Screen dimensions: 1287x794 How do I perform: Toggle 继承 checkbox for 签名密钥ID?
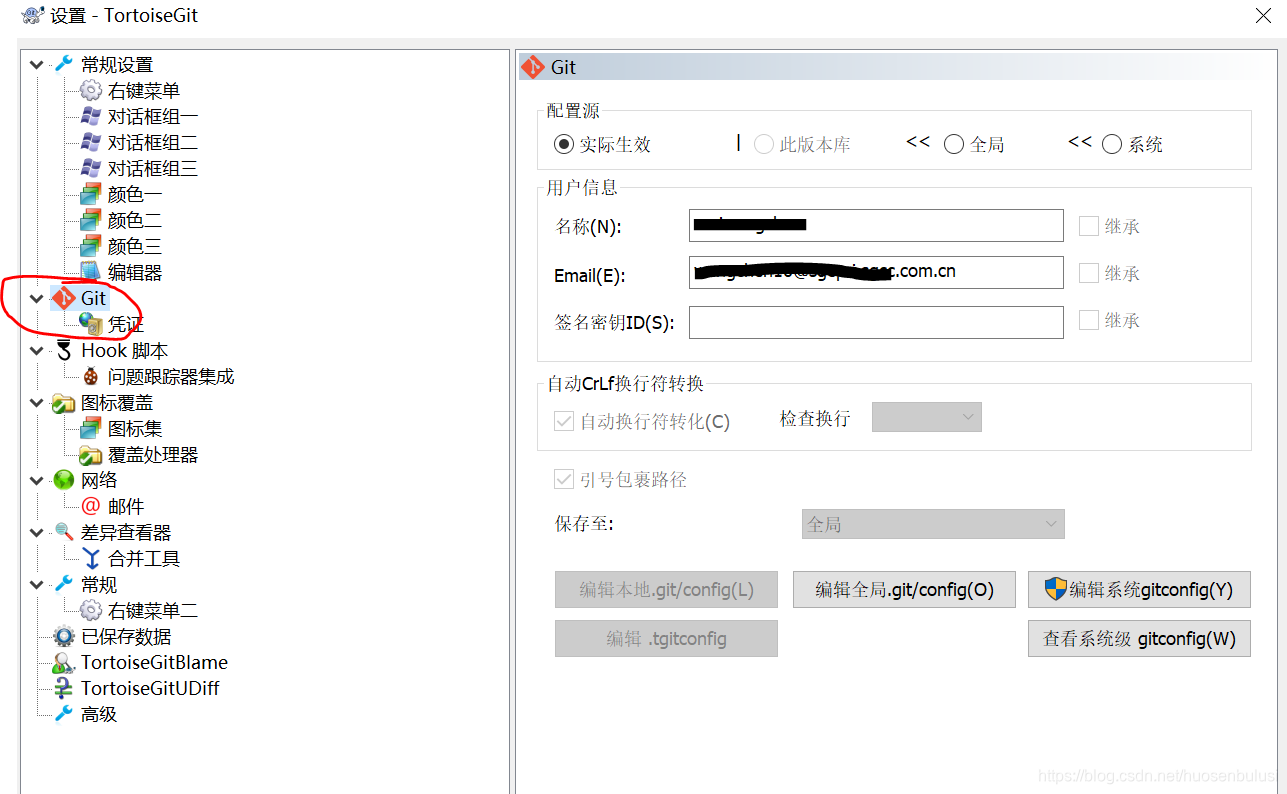pyautogui.click(x=1089, y=321)
